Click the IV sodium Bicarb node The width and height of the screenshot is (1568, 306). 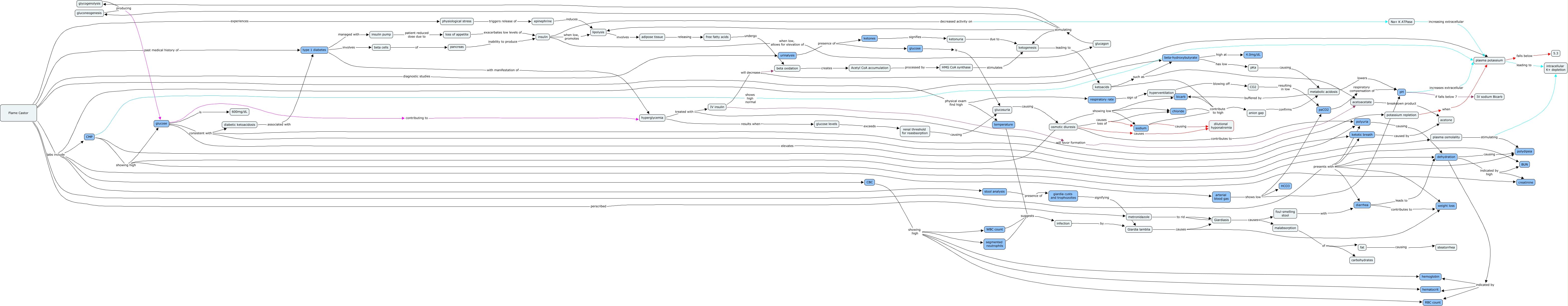pos(1489,97)
